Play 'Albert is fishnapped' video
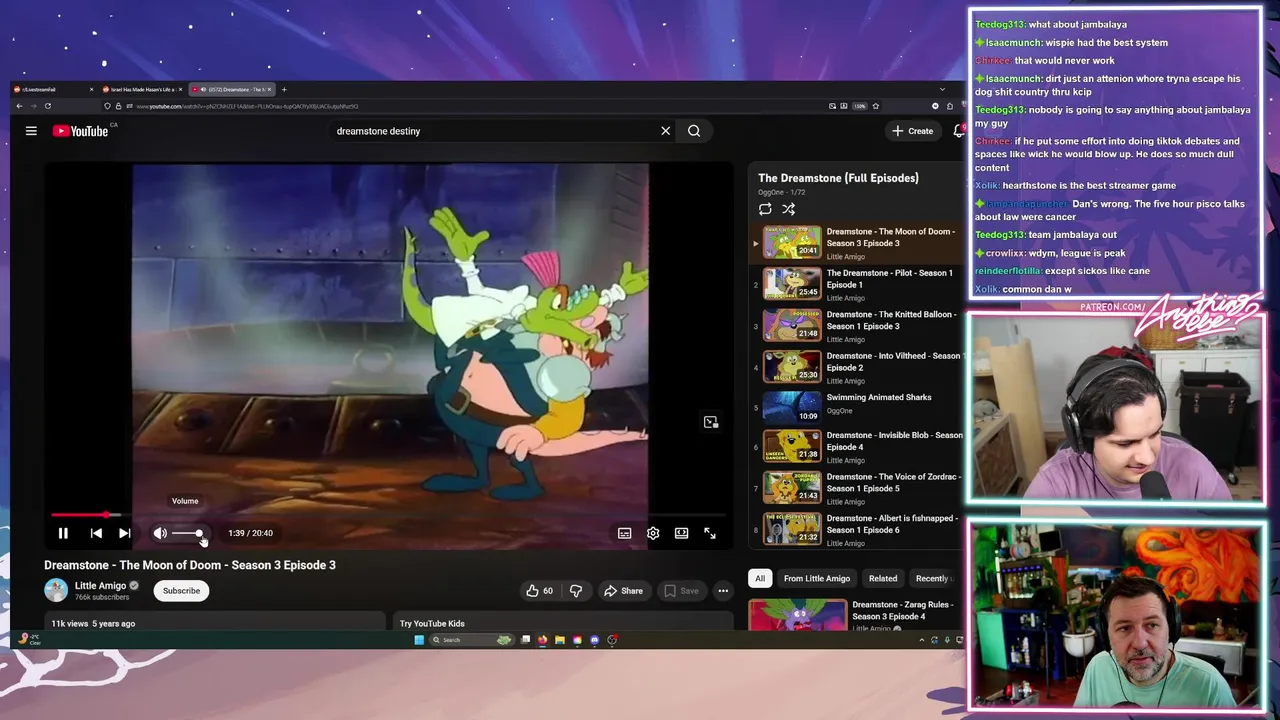The width and height of the screenshot is (1280, 720). pyautogui.click(x=858, y=530)
